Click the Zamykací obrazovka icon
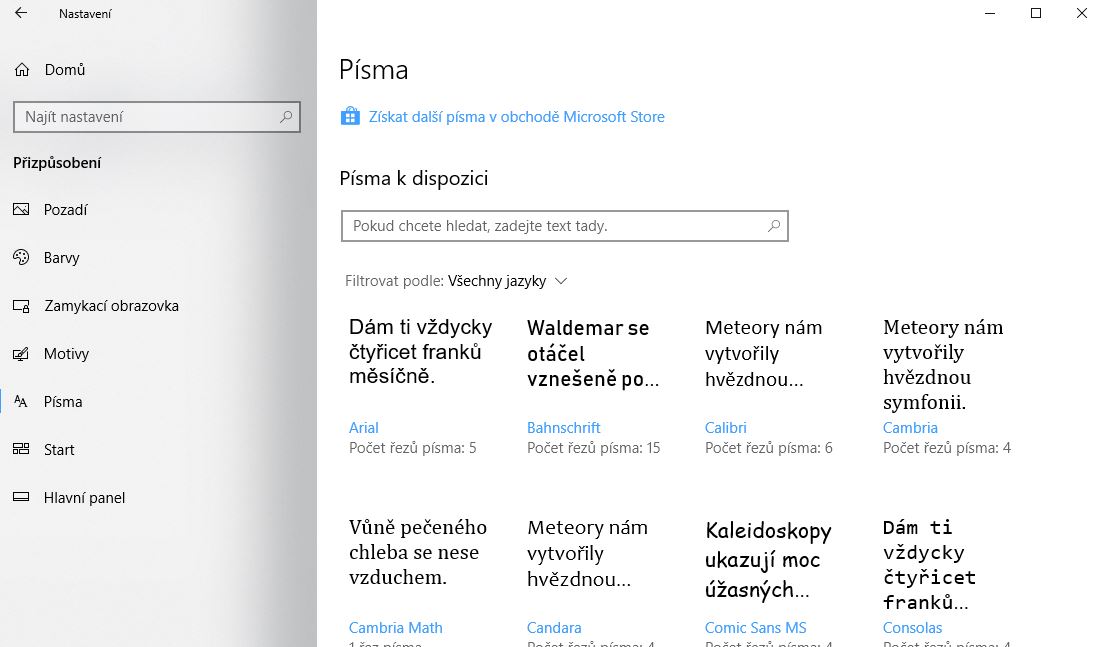Image resolution: width=1104 pixels, height=647 pixels. click(21, 306)
